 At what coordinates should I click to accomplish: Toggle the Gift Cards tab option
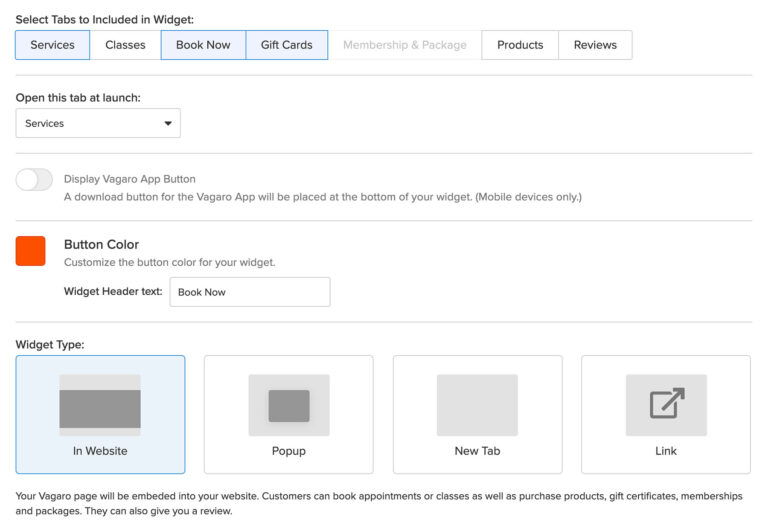point(286,45)
